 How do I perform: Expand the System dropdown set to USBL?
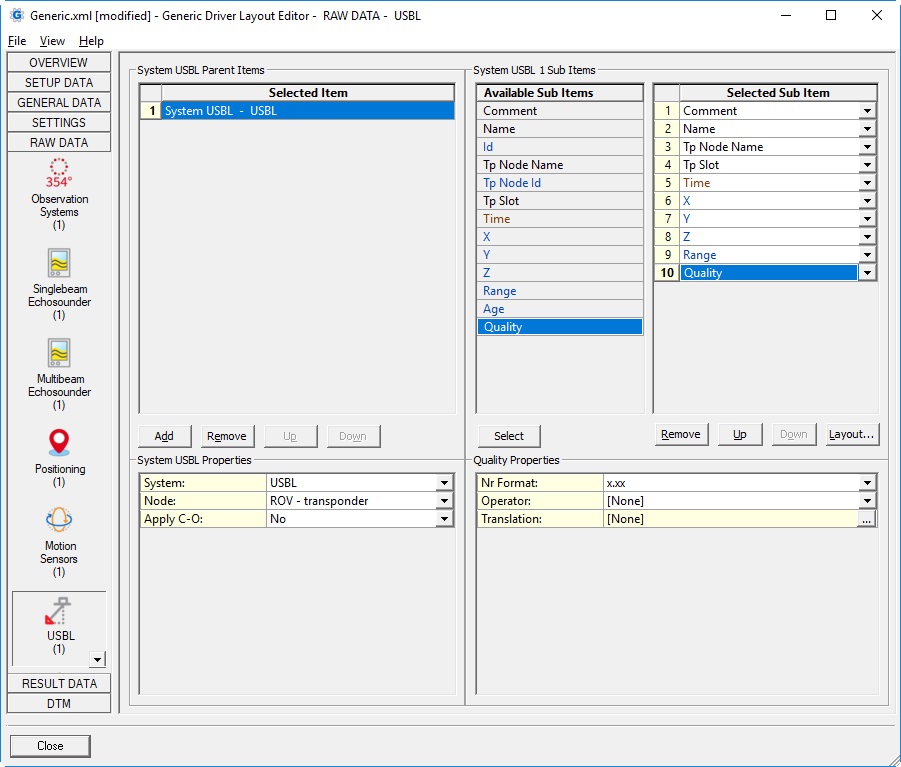tap(444, 483)
